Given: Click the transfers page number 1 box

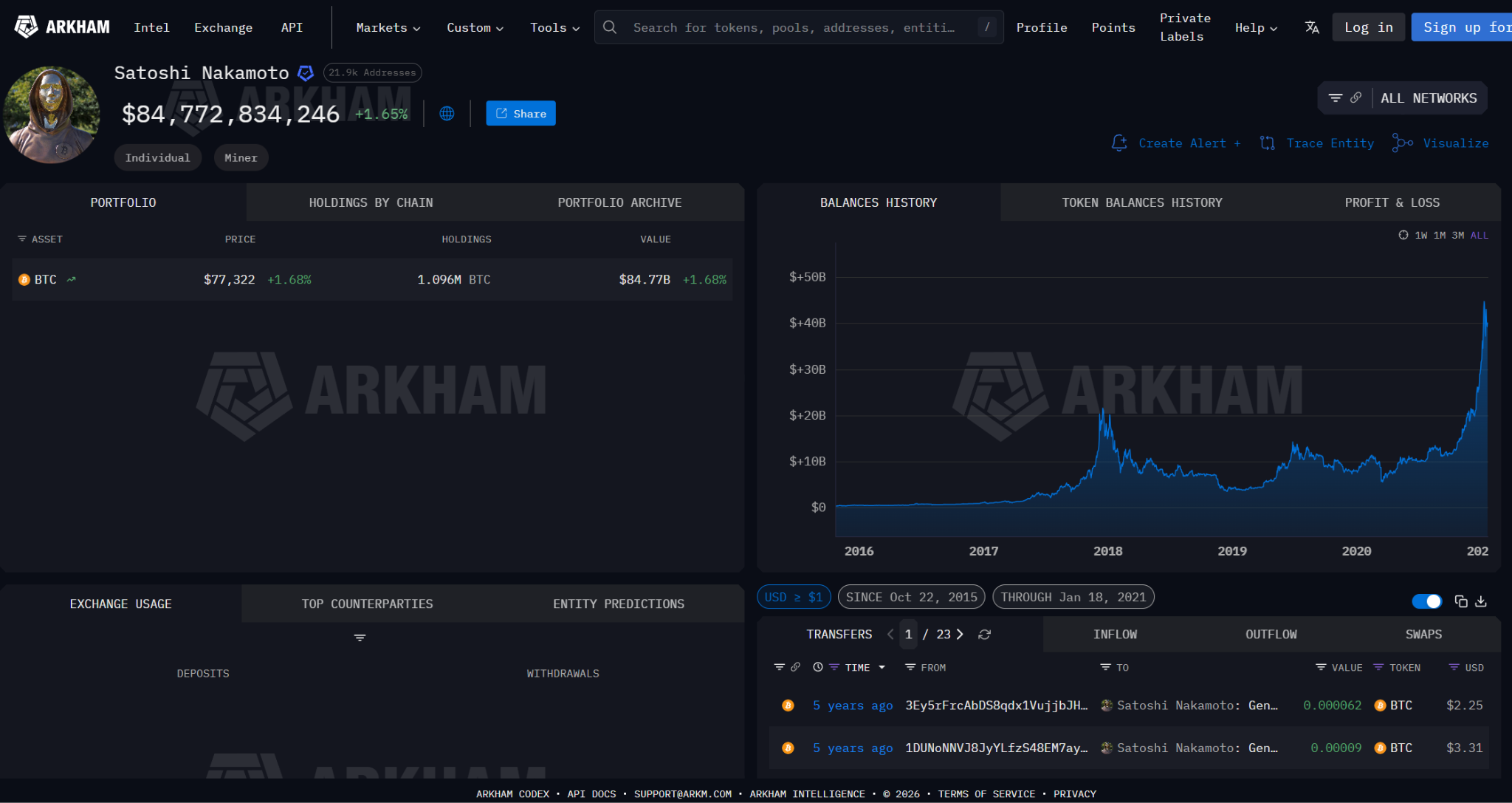Looking at the screenshot, I should click(x=908, y=635).
